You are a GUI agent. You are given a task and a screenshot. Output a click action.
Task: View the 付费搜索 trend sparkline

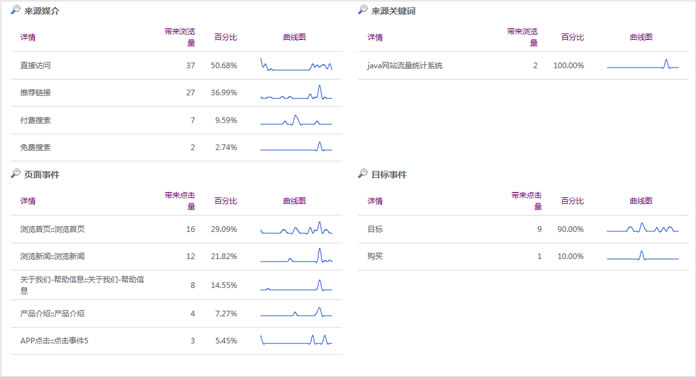(x=296, y=120)
